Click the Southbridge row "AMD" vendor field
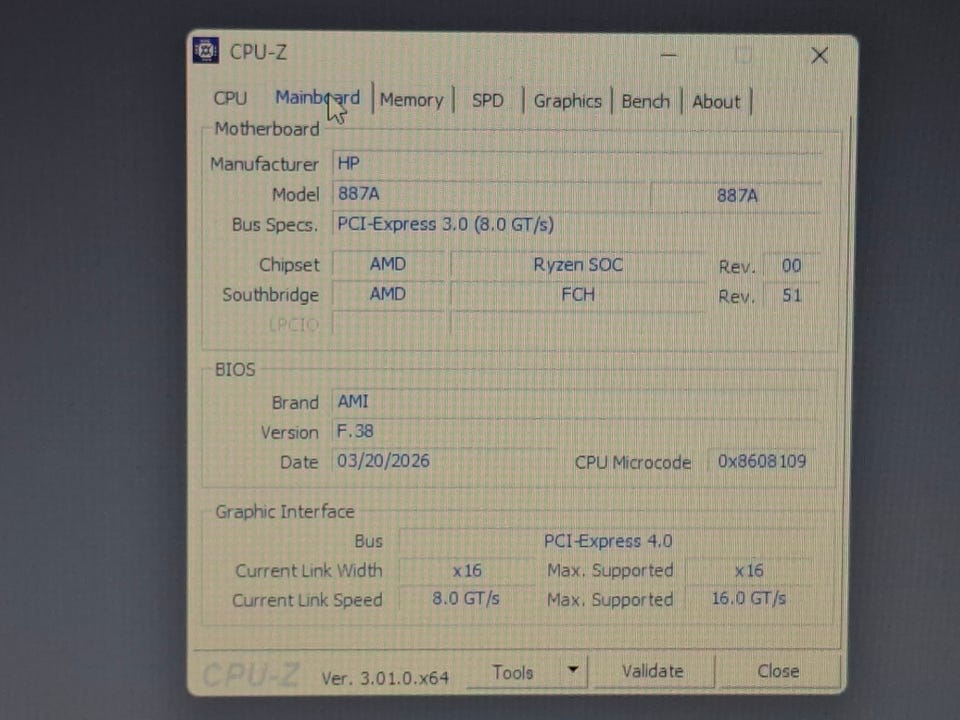The width and height of the screenshot is (960, 720). 388,294
